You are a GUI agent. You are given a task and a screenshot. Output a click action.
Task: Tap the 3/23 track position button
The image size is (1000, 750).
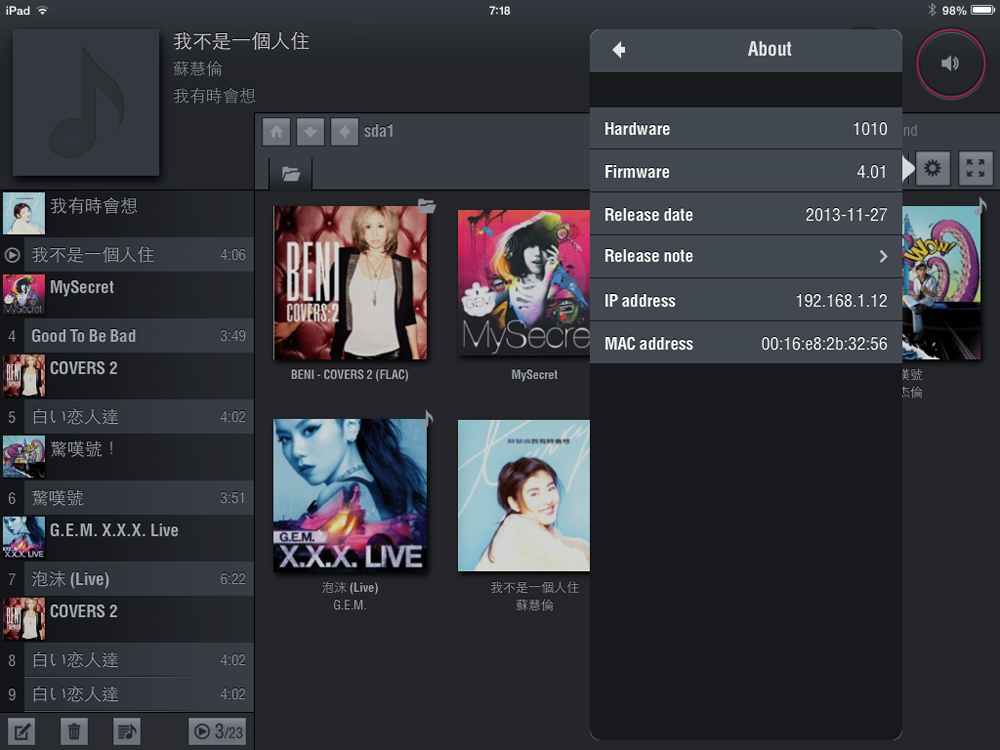pyautogui.click(x=217, y=731)
